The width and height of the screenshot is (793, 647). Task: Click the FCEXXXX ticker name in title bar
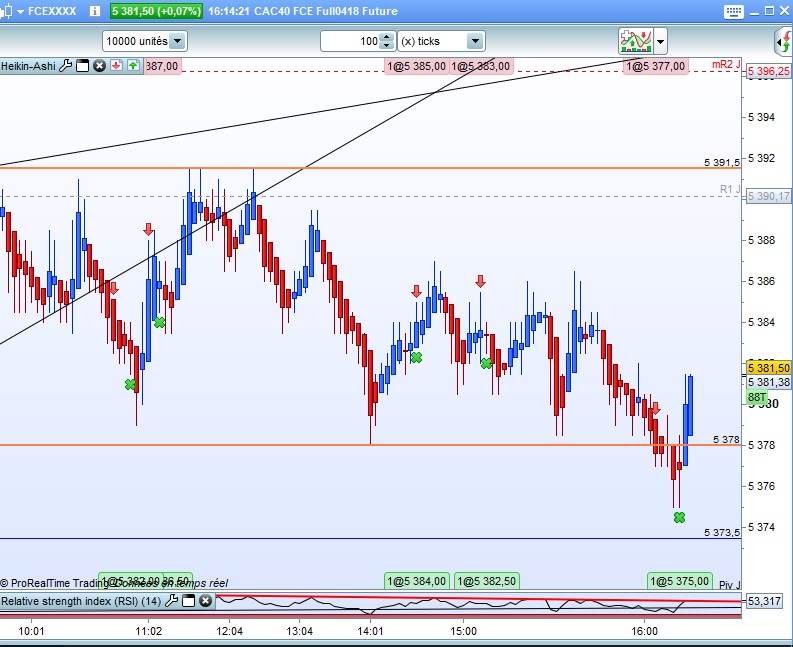click(52, 11)
